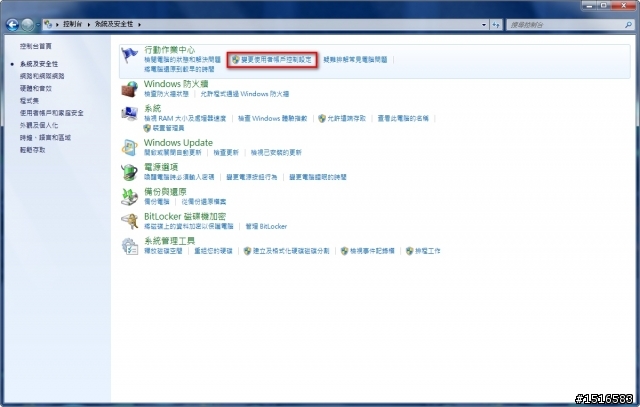Click the magnifier icon in the search box

tap(628, 25)
